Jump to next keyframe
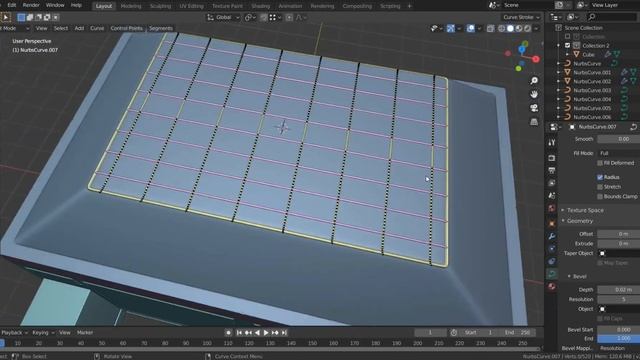 [x=275, y=333]
